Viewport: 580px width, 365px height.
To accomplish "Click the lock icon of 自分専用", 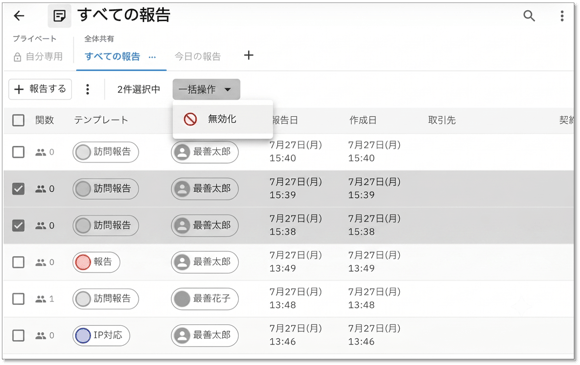I will click(x=17, y=57).
